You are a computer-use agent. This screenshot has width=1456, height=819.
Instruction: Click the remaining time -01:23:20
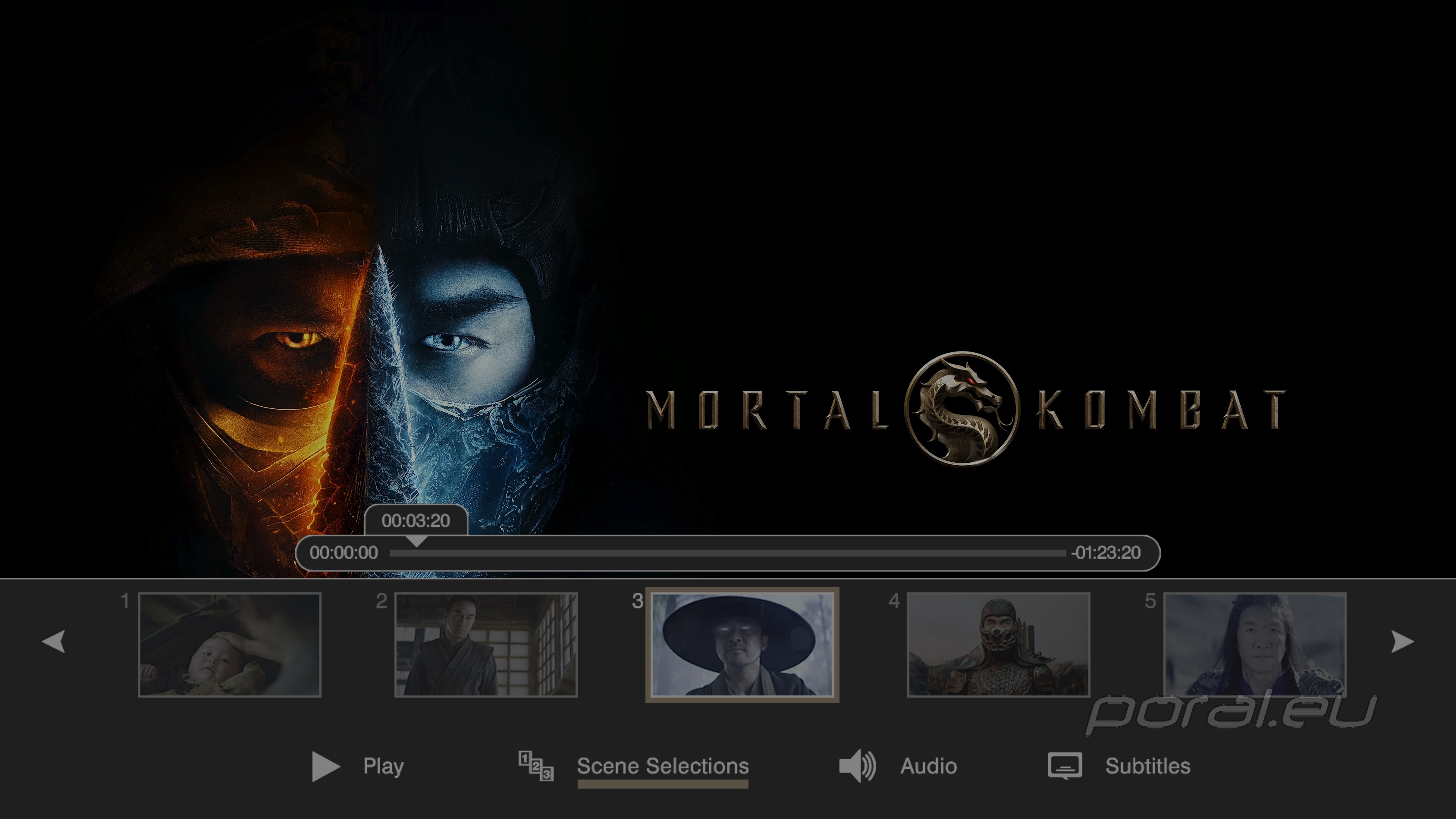coord(1106,553)
